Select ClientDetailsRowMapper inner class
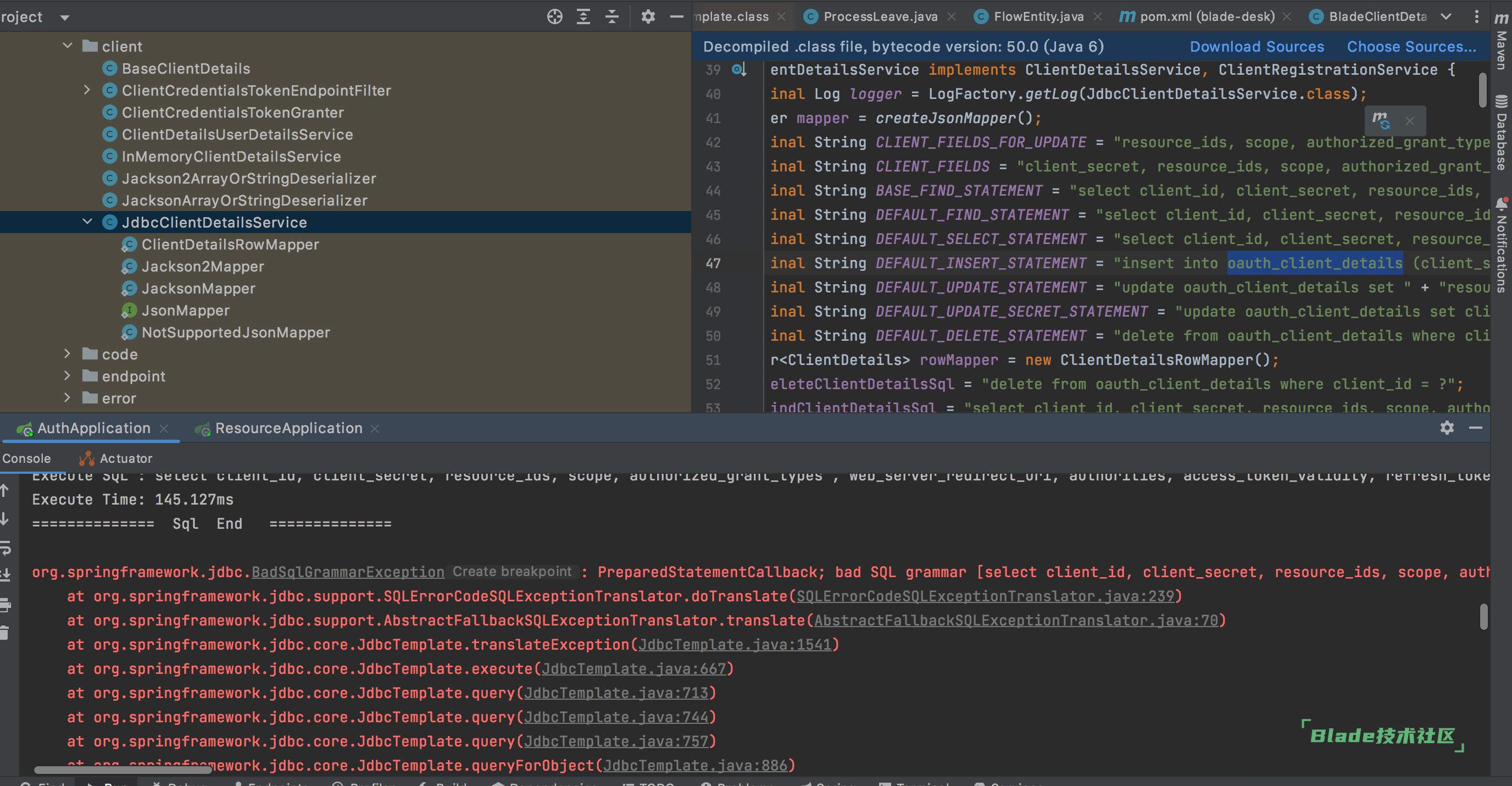 (x=230, y=244)
